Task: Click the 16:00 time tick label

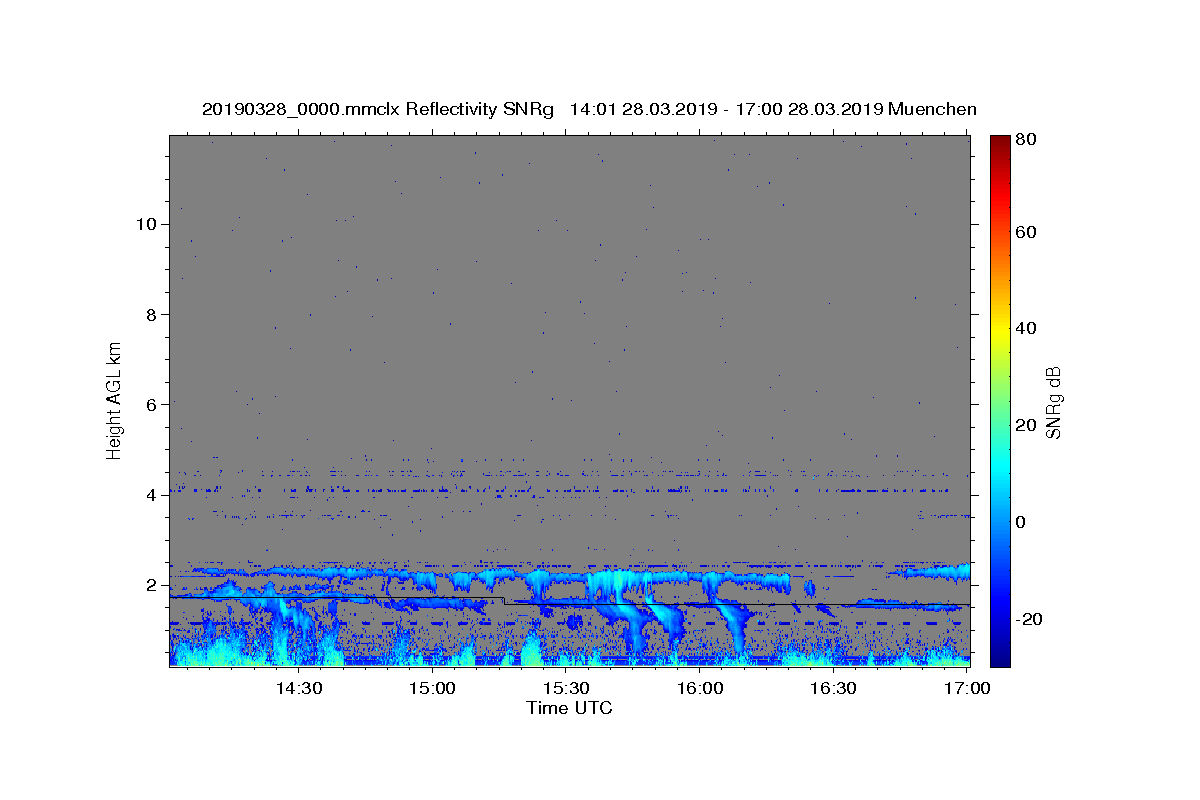Action: pyautogui.click(x=700, y=688)
